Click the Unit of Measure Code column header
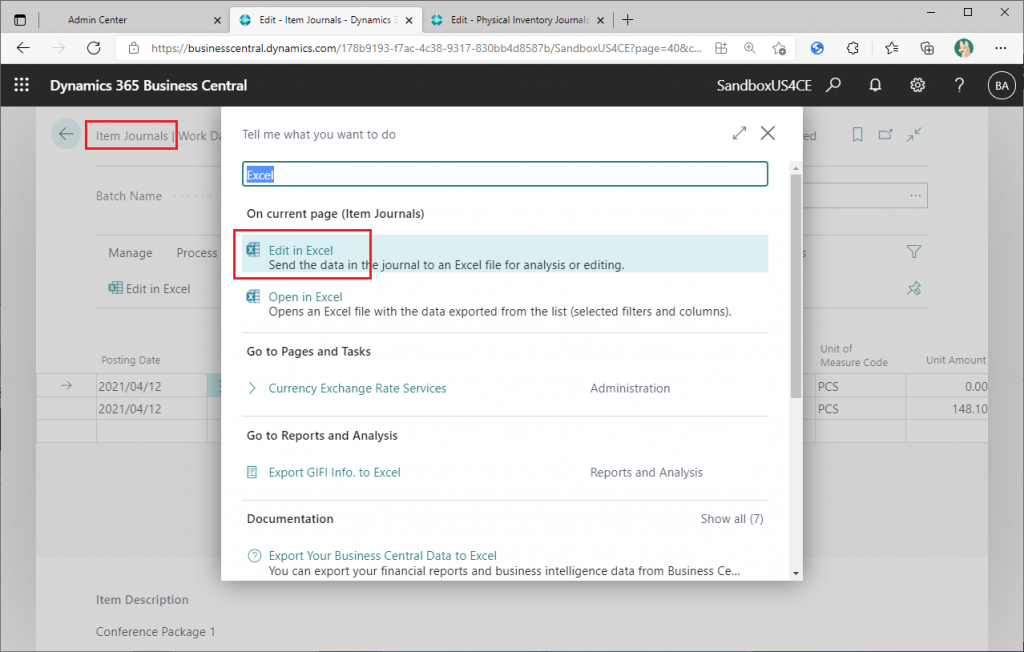The height and width of the screenshot is (652, 1024). tap(854, 355)
